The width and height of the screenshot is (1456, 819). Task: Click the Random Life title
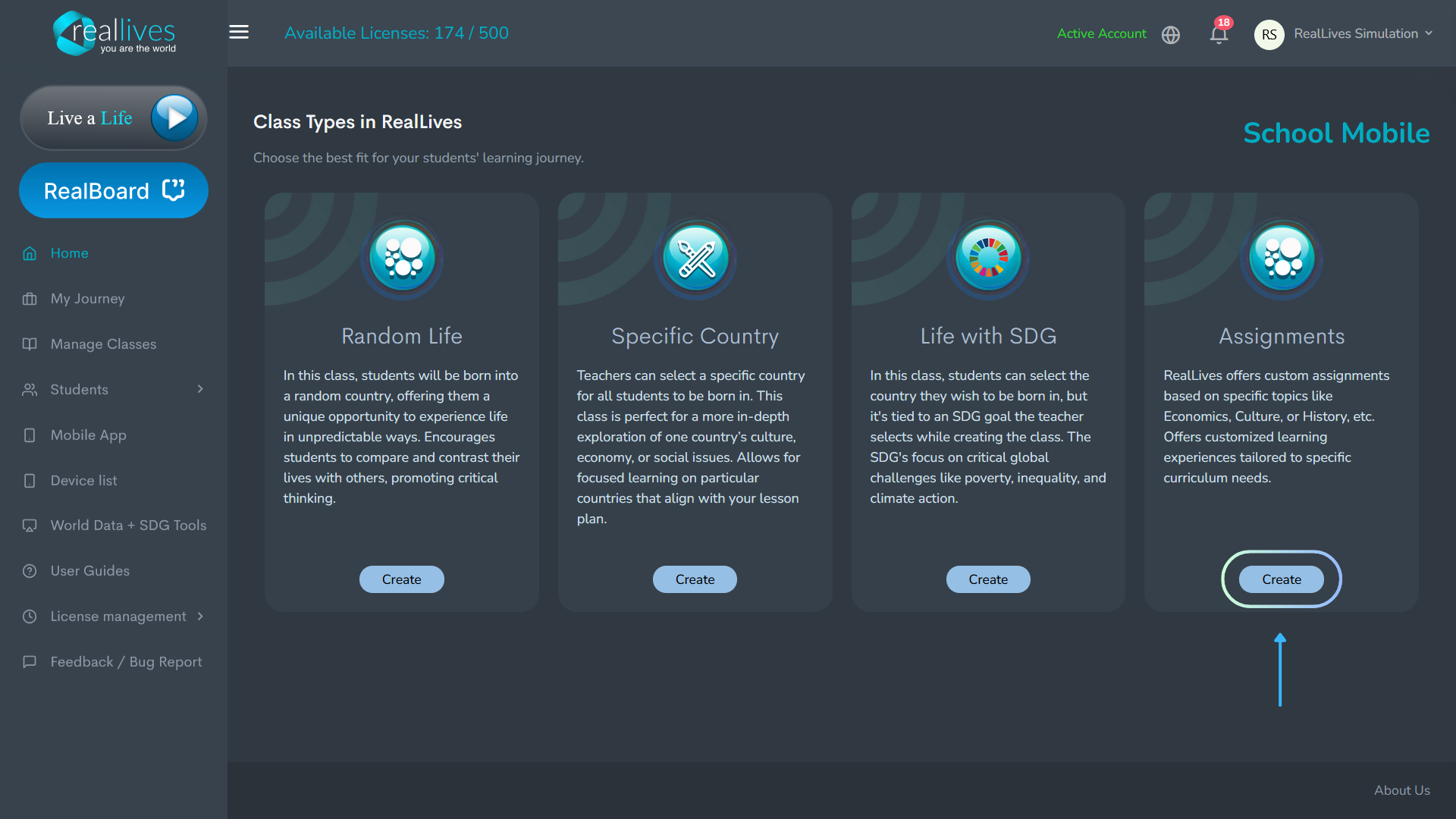click(x=402, y=336)
